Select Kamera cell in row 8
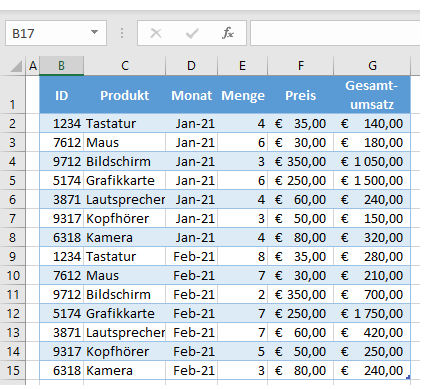Viewport: 432px width, 389px height. click(125, 237)
